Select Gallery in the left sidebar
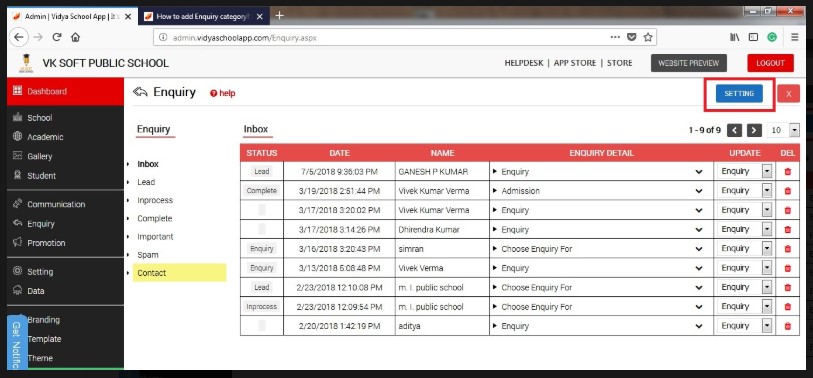The width and height of the screenshot is (813, 378). pyautogui.click(x=39, y=156)
